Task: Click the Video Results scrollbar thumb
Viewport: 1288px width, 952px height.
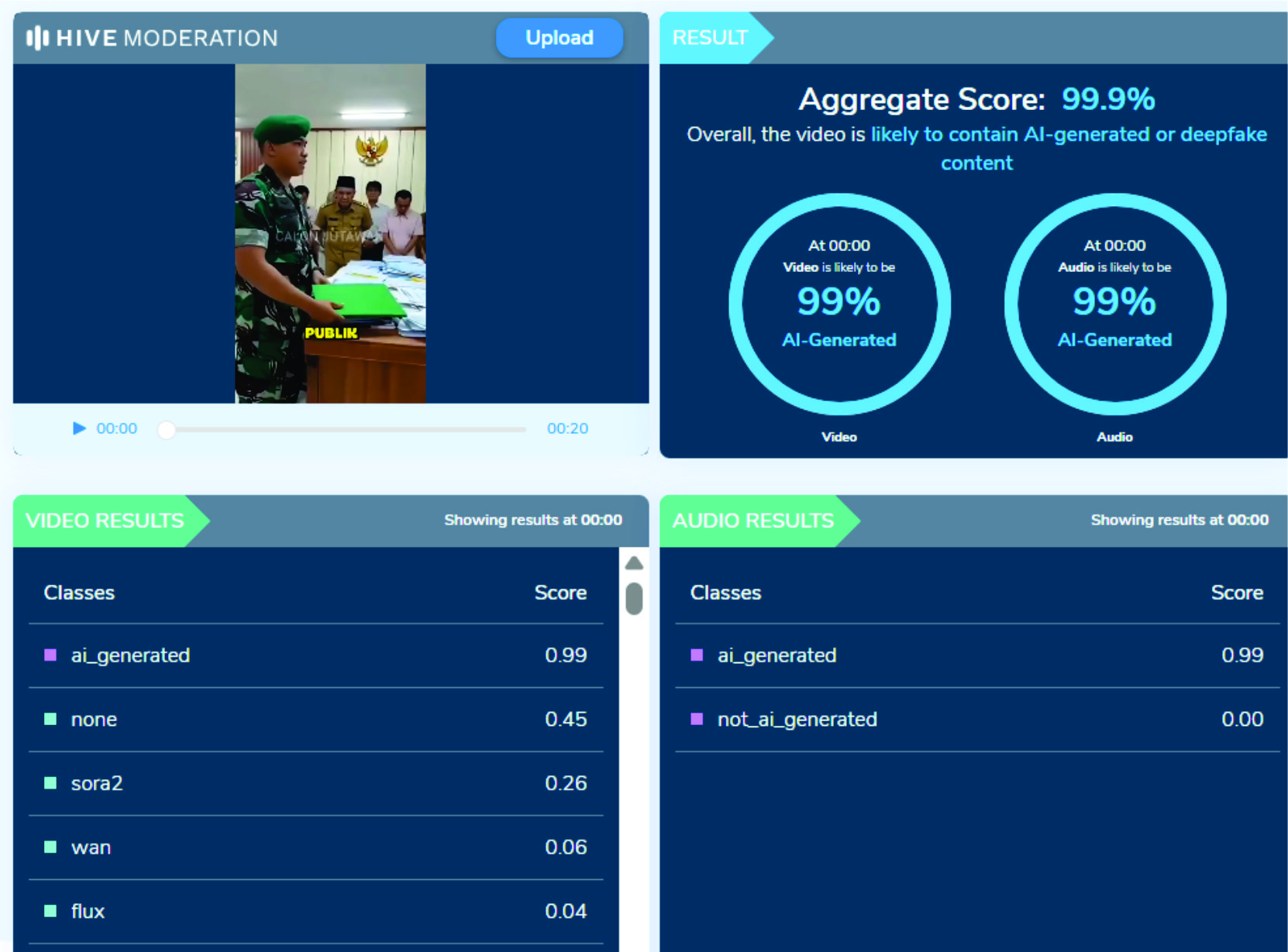Action: (x=634, y=599)
